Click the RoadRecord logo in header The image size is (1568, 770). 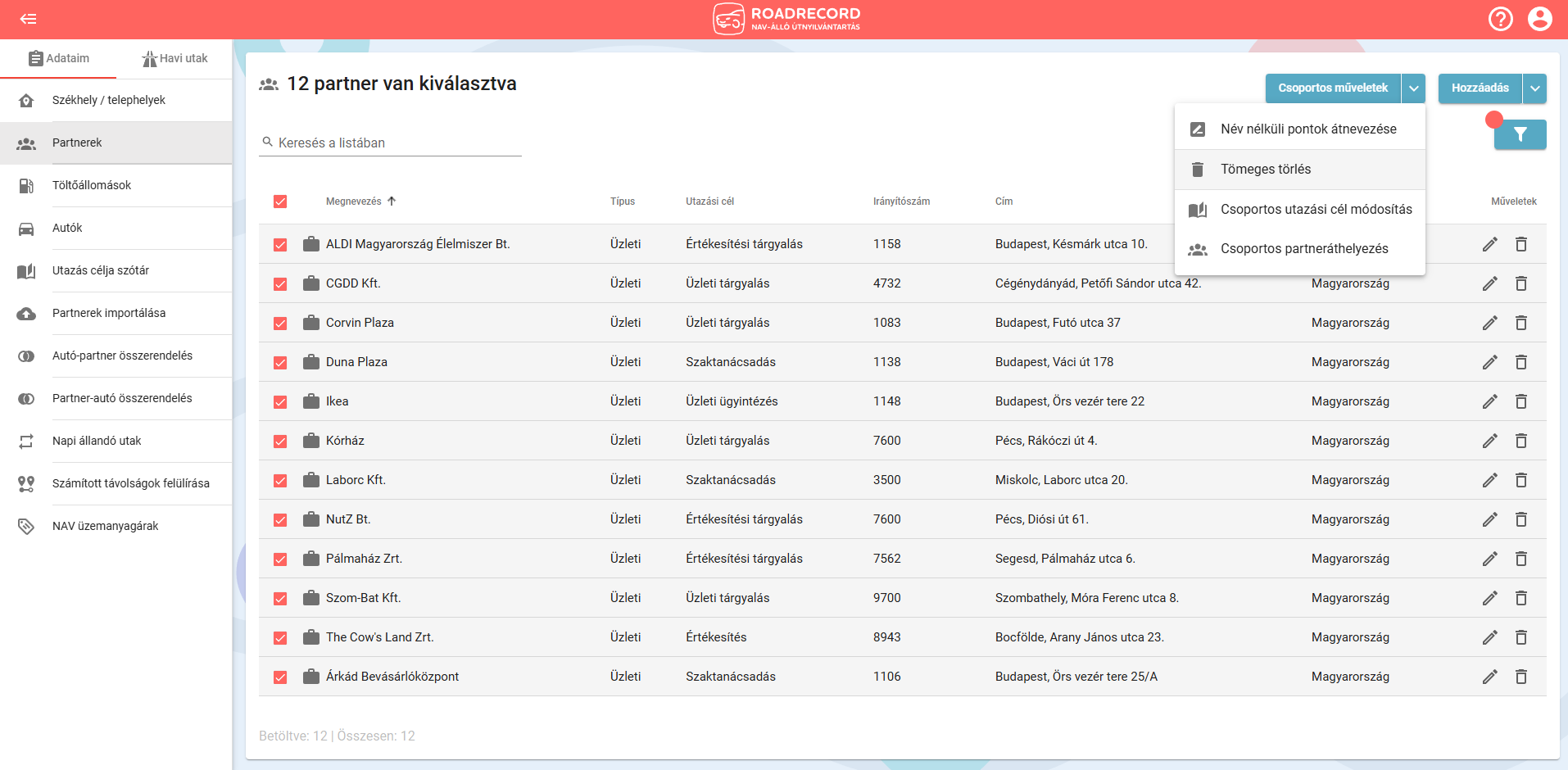pyautogui.click(x=786, y=19)
